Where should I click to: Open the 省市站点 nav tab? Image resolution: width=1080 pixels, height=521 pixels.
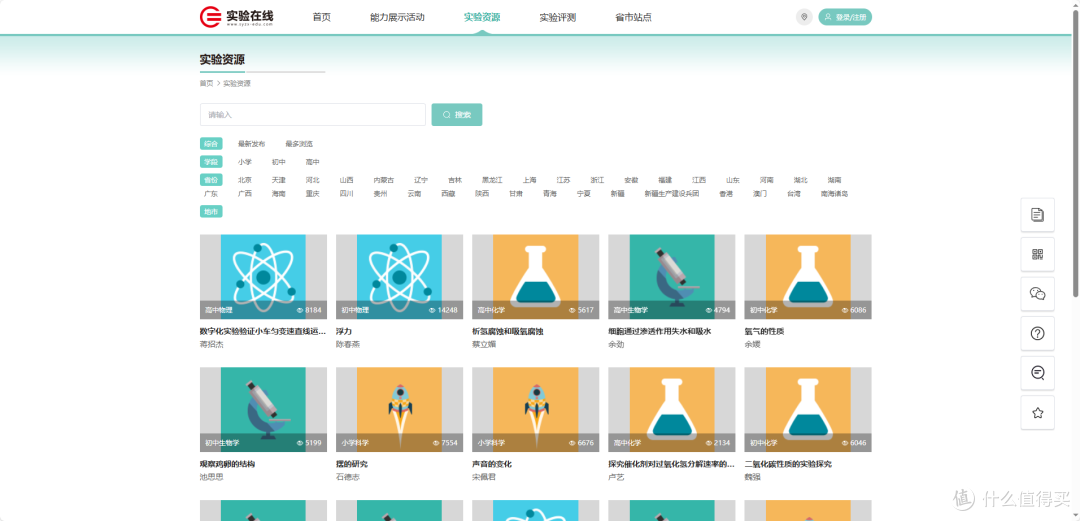(633, 17)
